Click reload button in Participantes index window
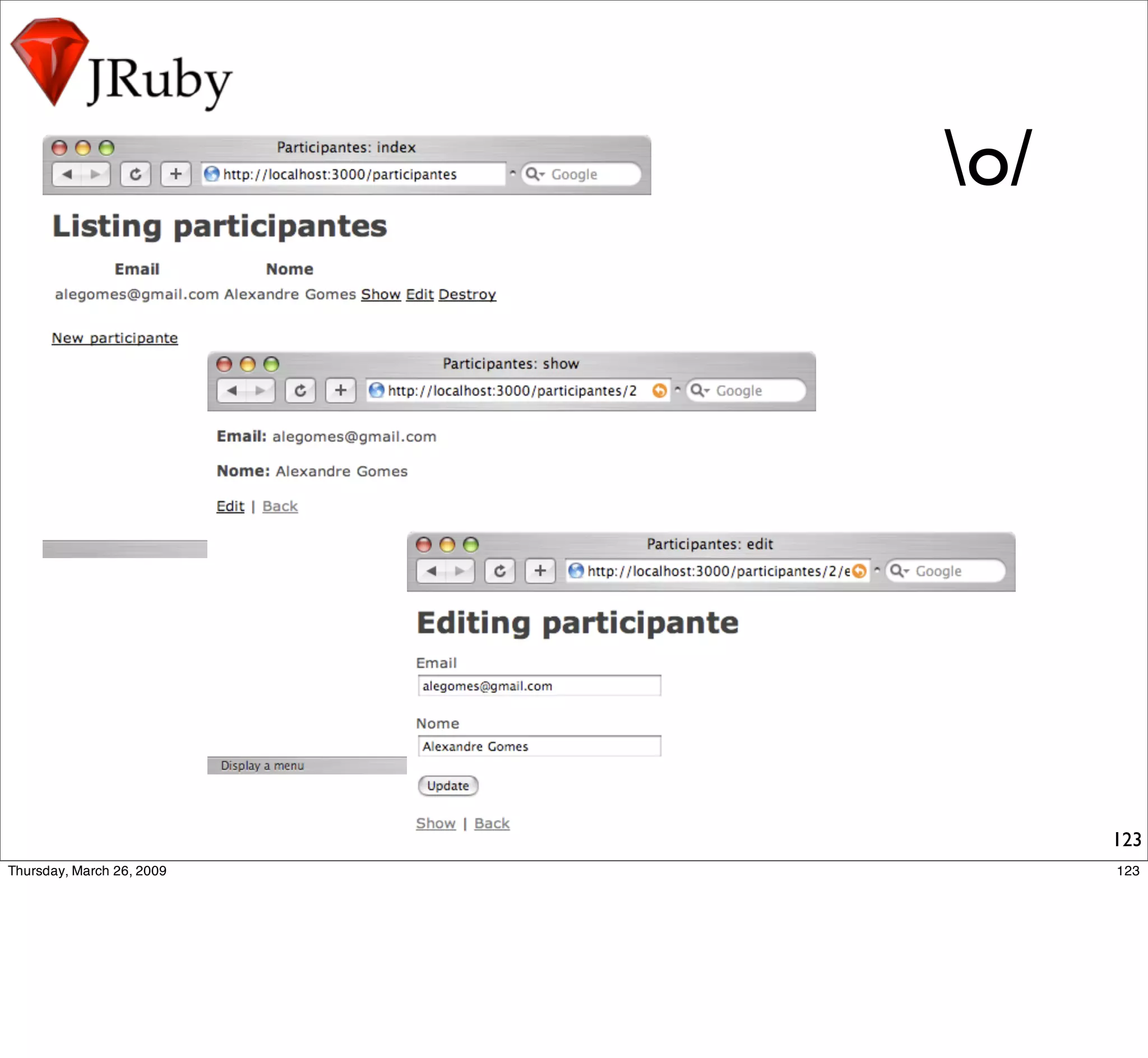This screenshot has height=1058, width=1148. (135, 174)
